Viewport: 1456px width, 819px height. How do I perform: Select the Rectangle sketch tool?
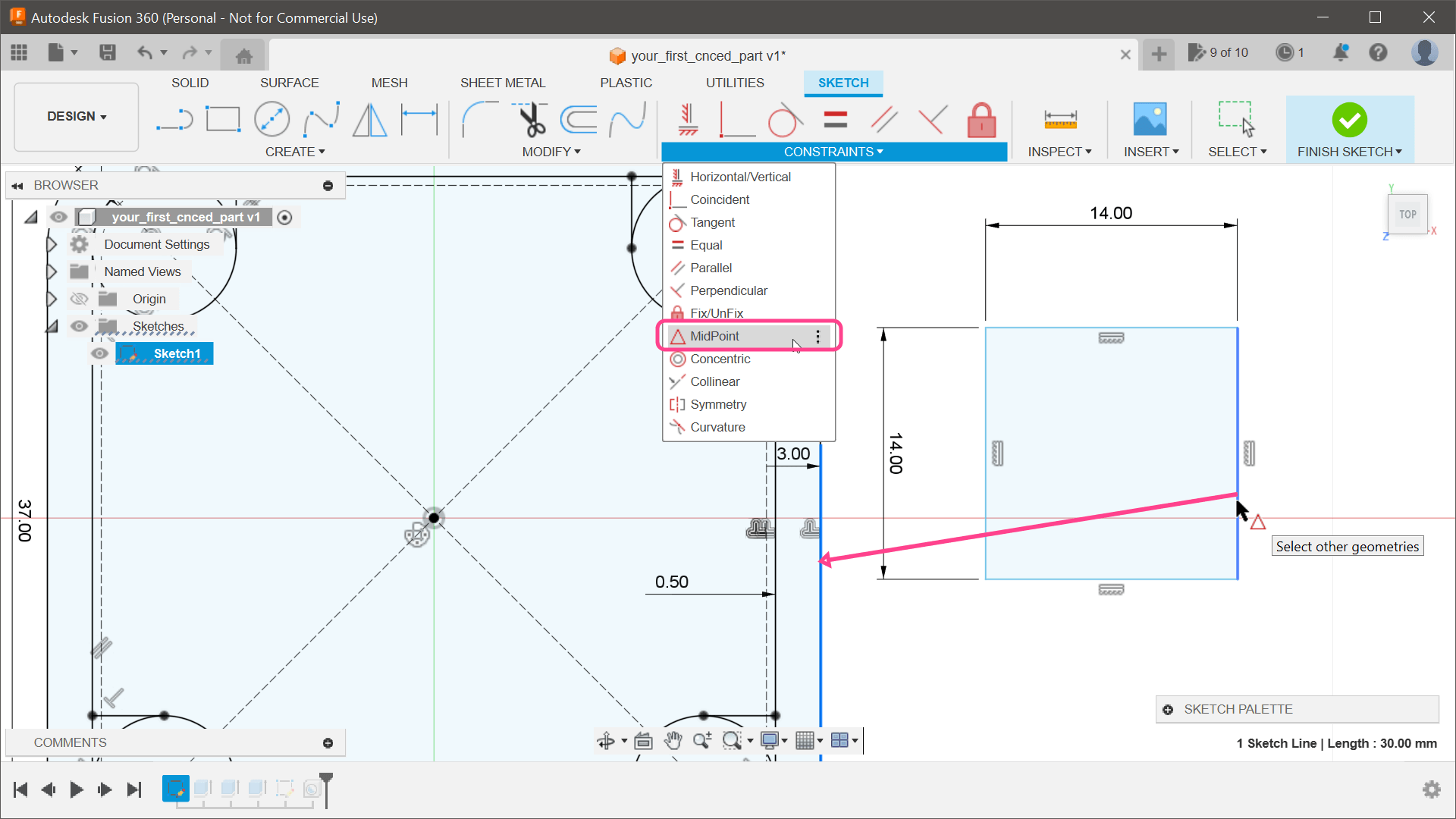tap(223, 120)
